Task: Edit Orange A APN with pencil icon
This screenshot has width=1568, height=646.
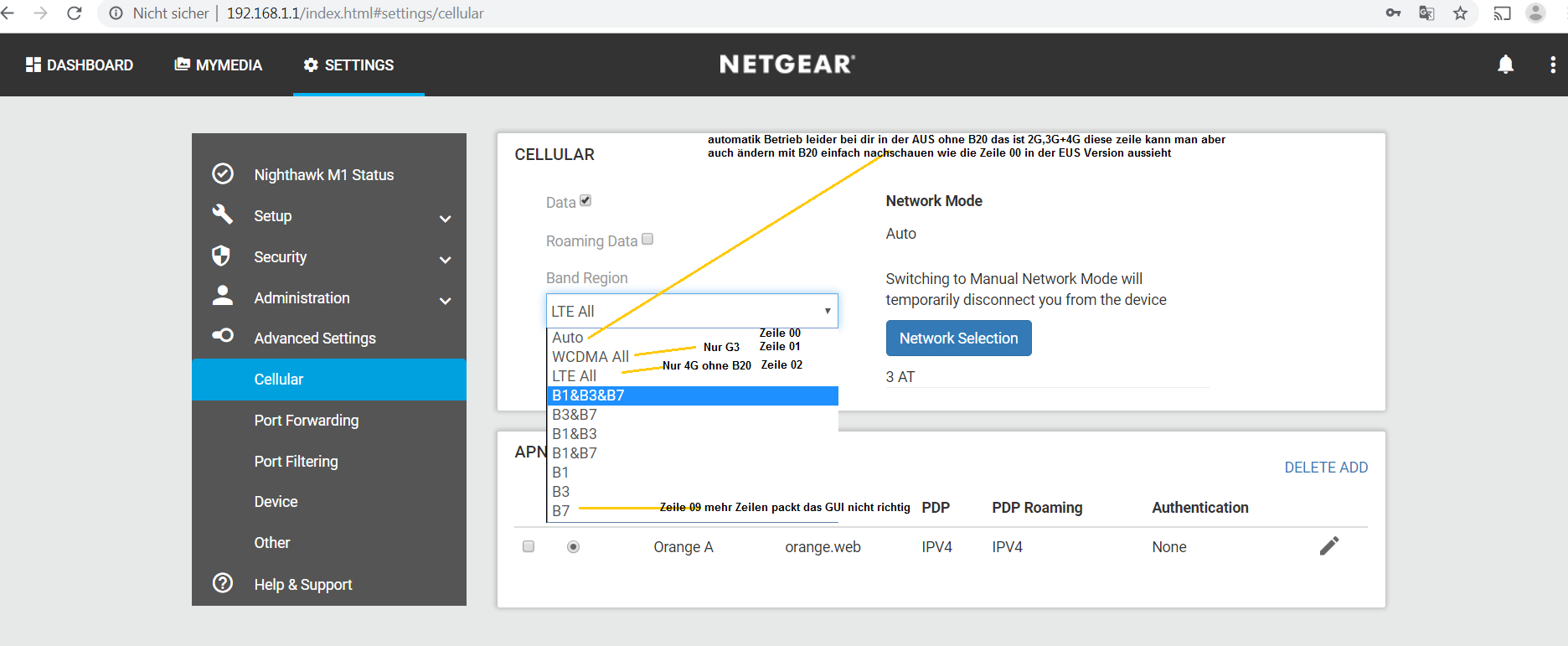Action: point(1329,546)
